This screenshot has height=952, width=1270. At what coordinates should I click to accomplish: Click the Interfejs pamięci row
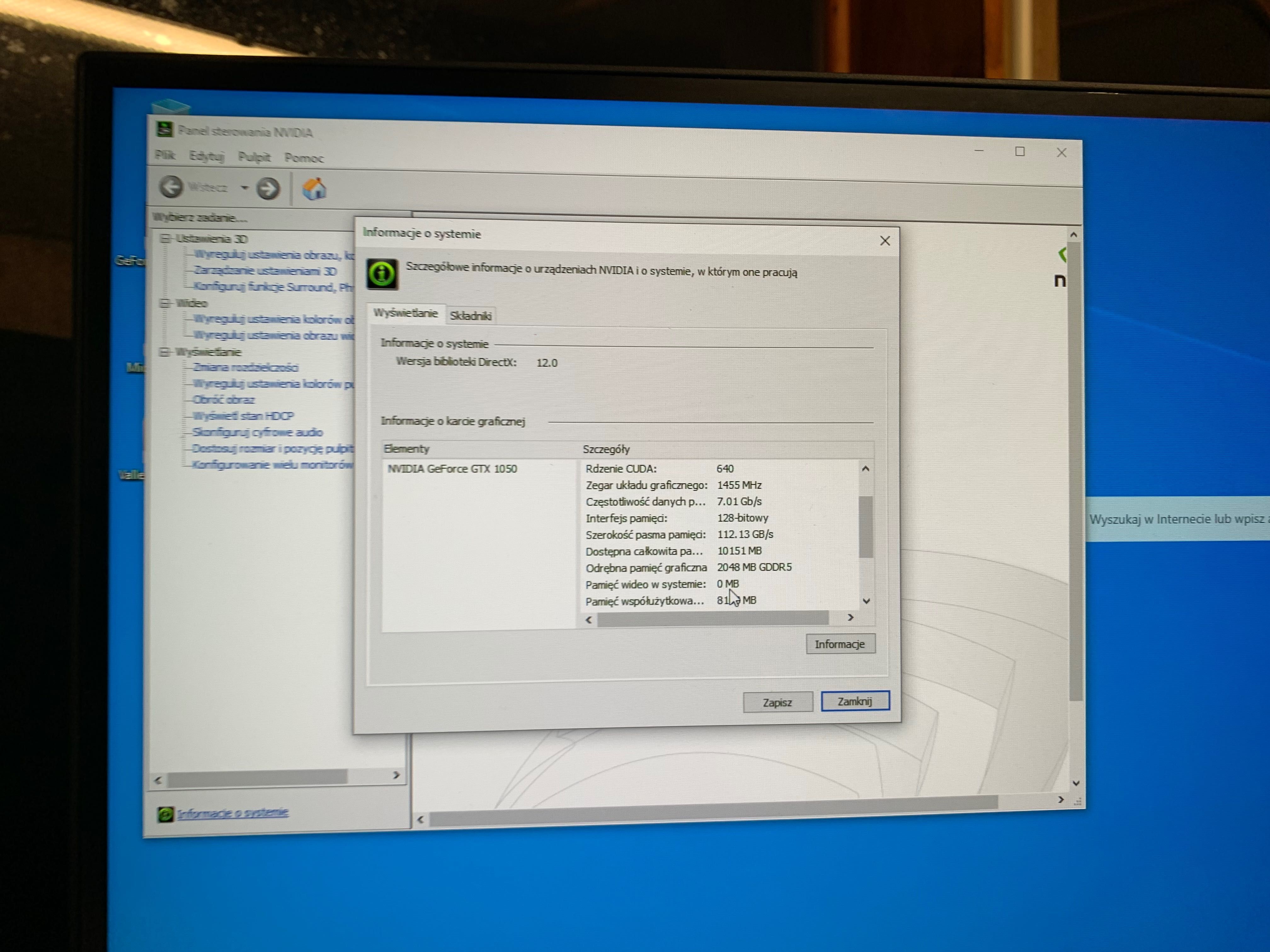pos(719,518)
